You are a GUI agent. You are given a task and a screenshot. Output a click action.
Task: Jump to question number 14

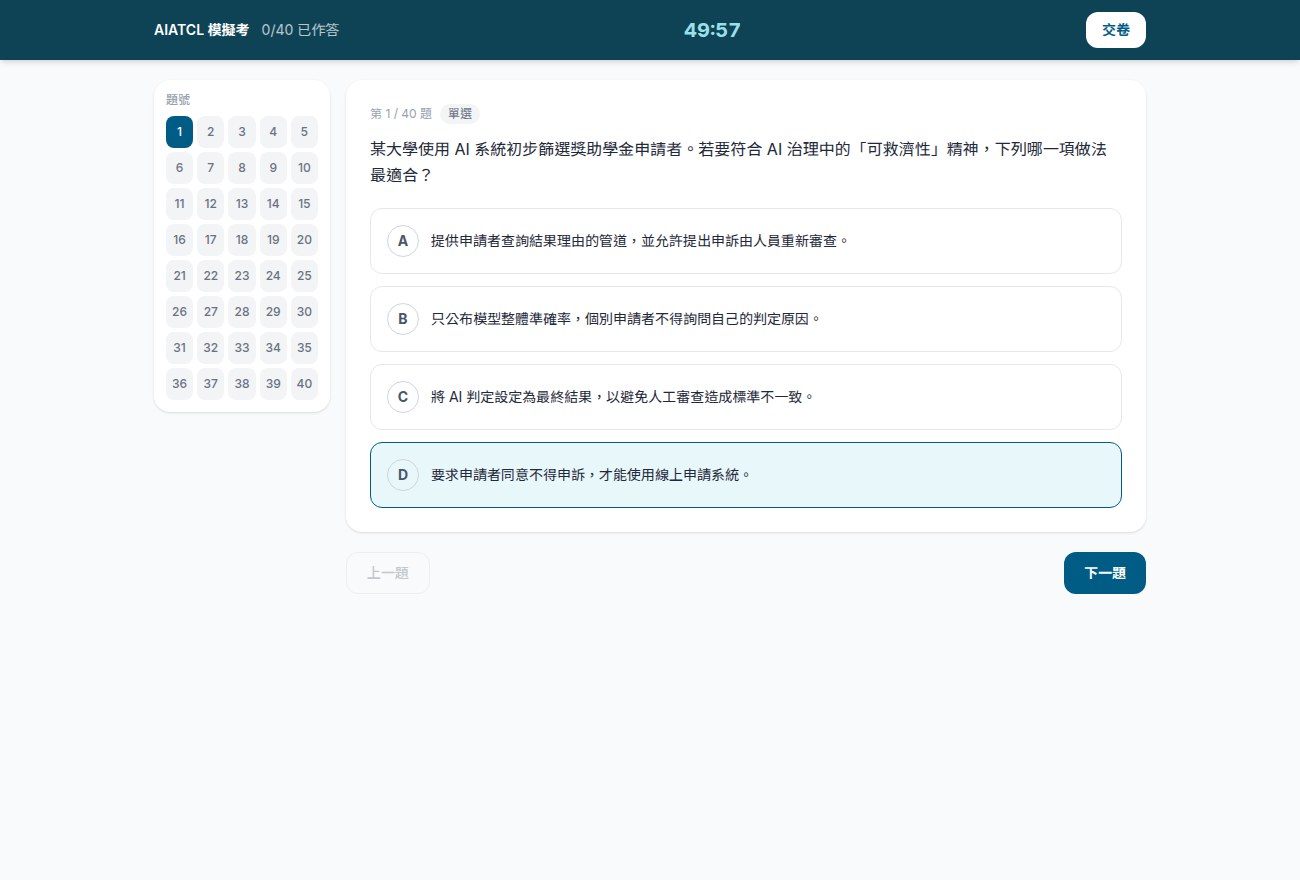click(x=273, y=204)
